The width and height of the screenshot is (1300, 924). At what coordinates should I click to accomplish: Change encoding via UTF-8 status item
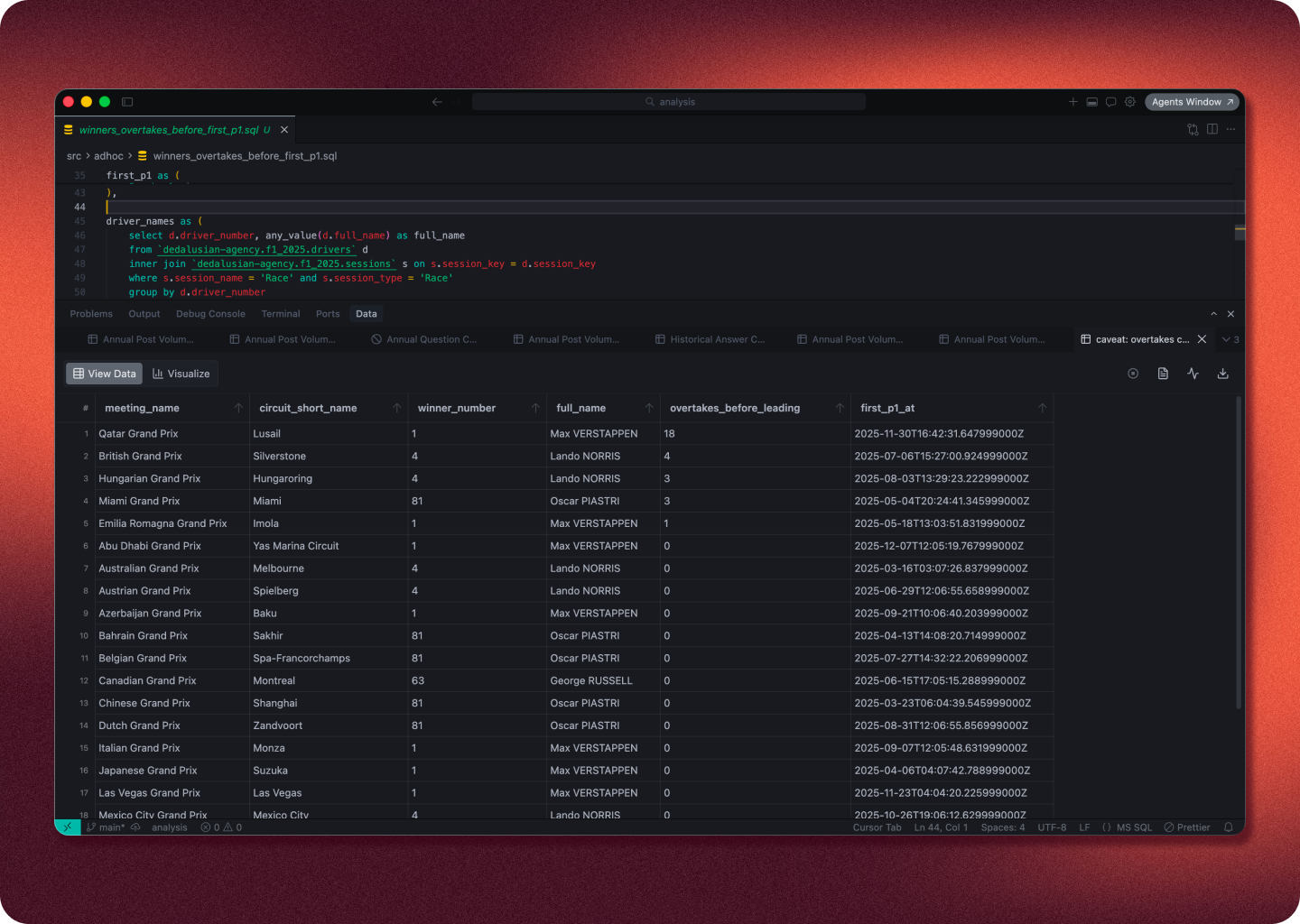pos(1052,827)
